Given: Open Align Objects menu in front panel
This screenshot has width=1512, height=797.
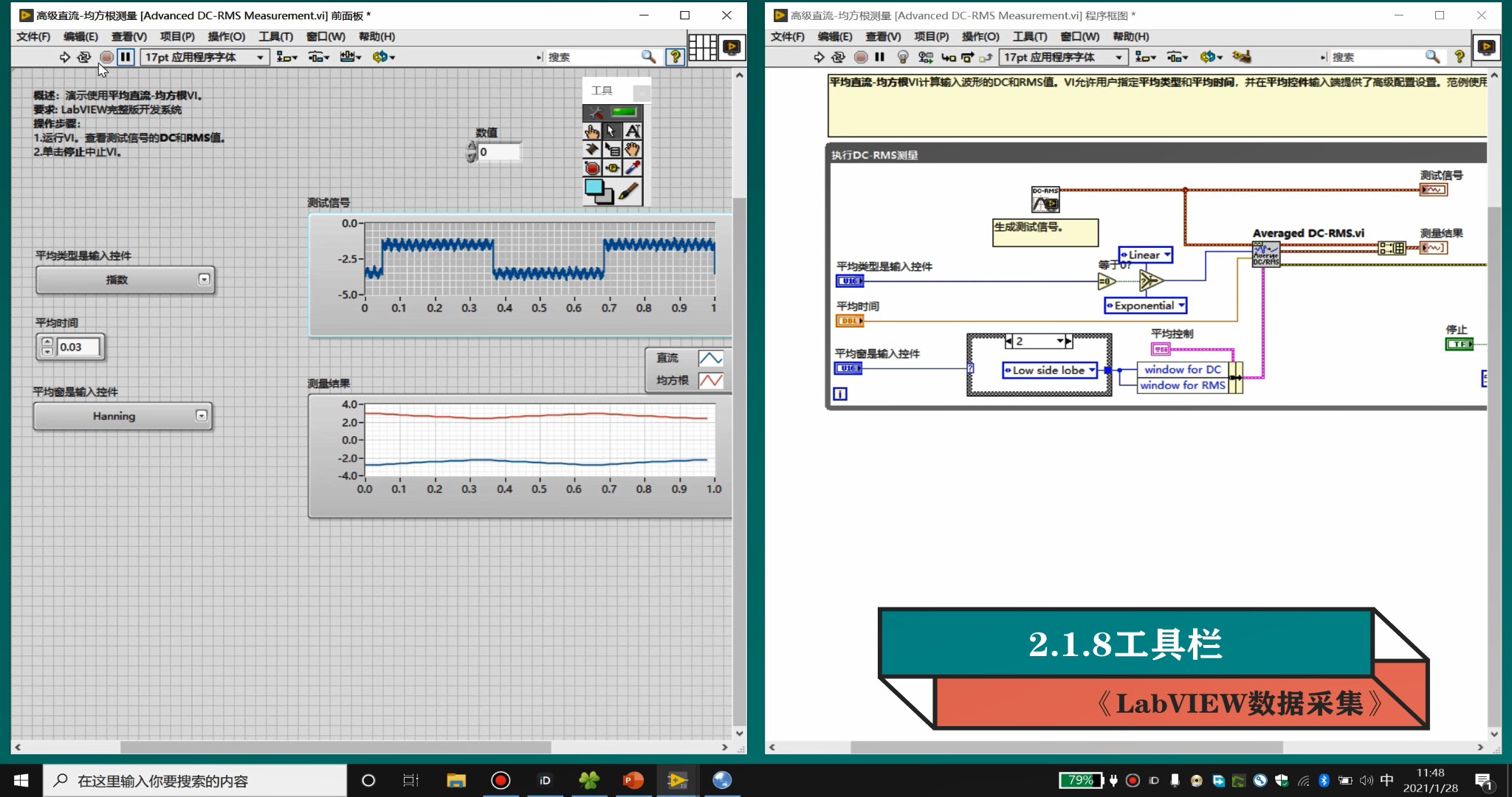Looking at the screenshot, I should pos(286,57).
